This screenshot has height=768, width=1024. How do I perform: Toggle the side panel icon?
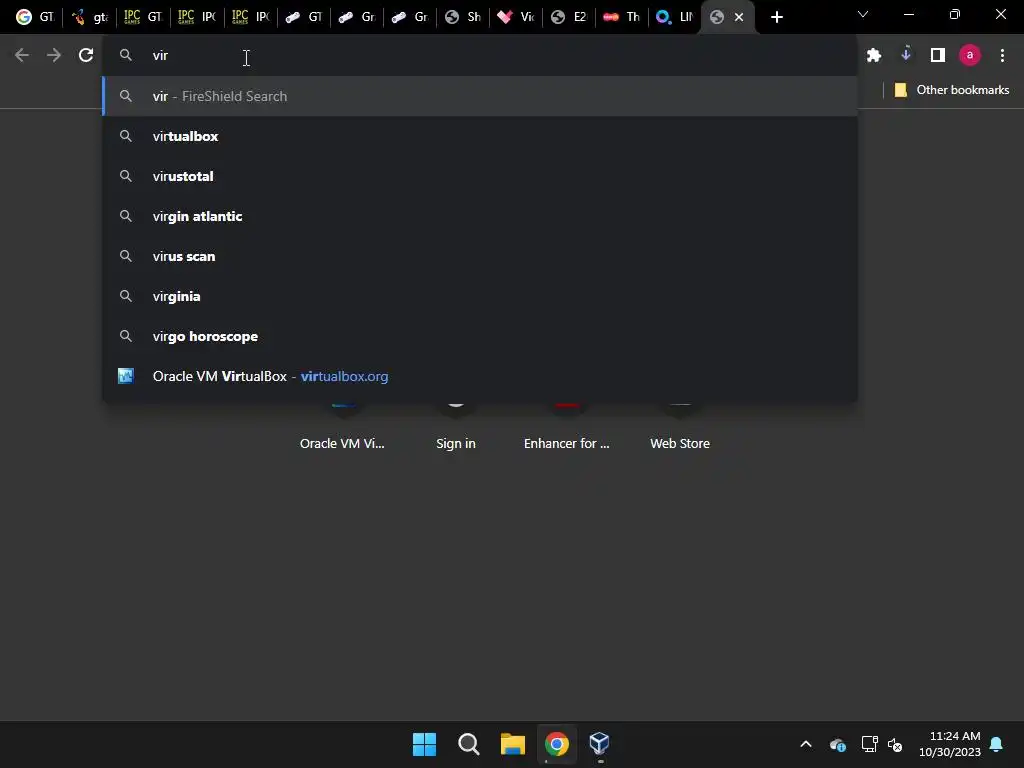[x=938, y=56]
